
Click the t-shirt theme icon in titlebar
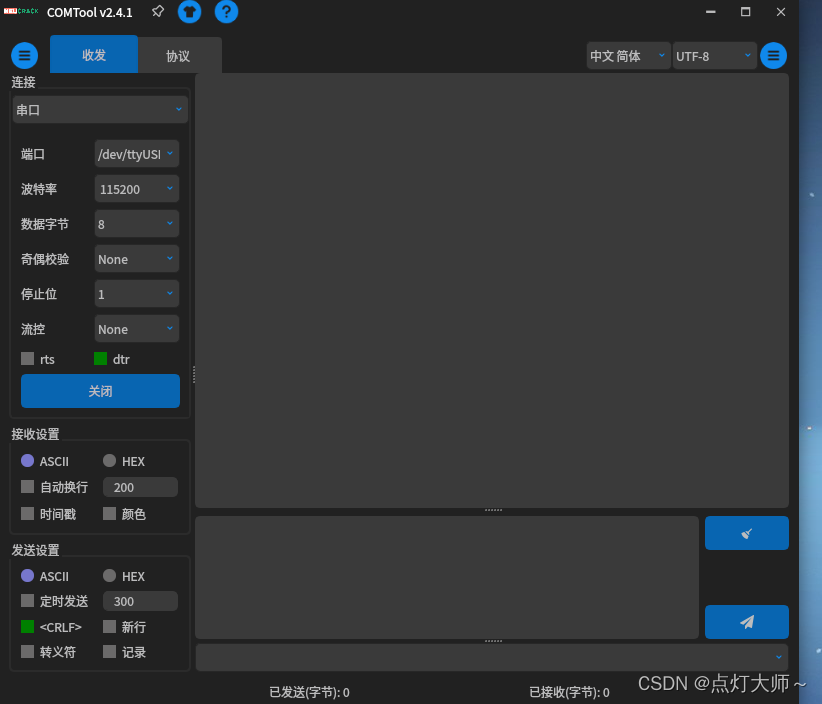point(189,12)
